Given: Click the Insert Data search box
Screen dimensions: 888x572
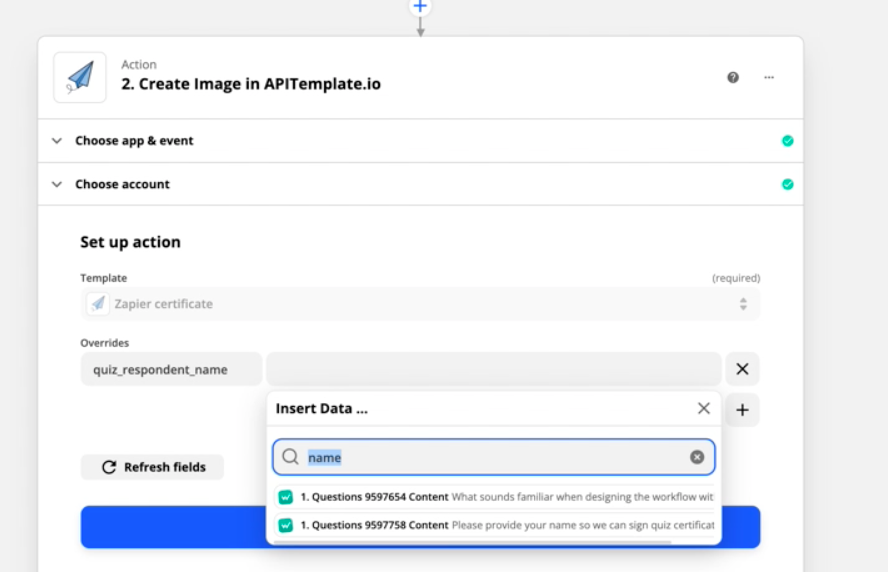Looking at the screenshot, I should 494,457.
